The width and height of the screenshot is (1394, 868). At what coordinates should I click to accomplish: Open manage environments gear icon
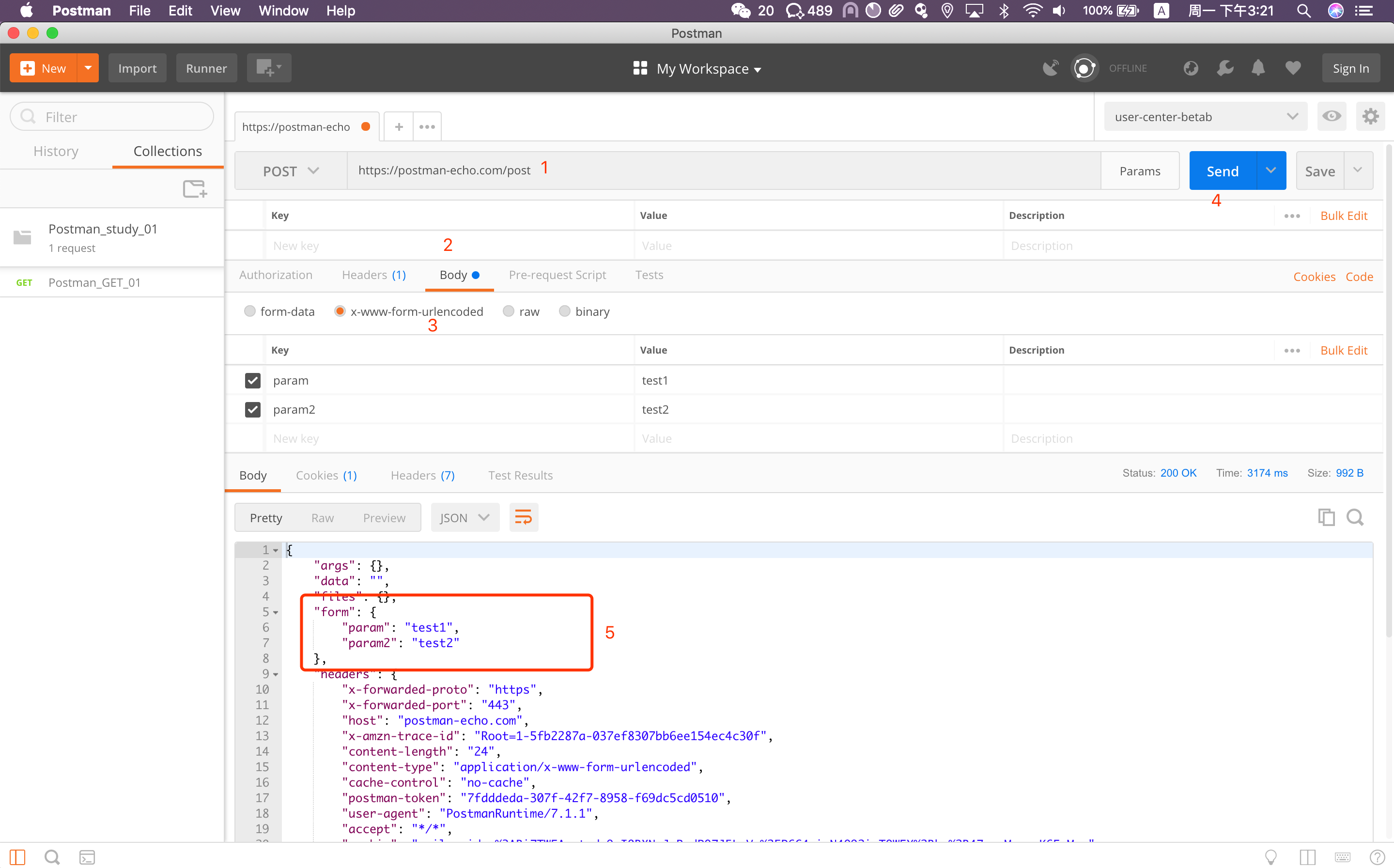tap(1370, 117)
